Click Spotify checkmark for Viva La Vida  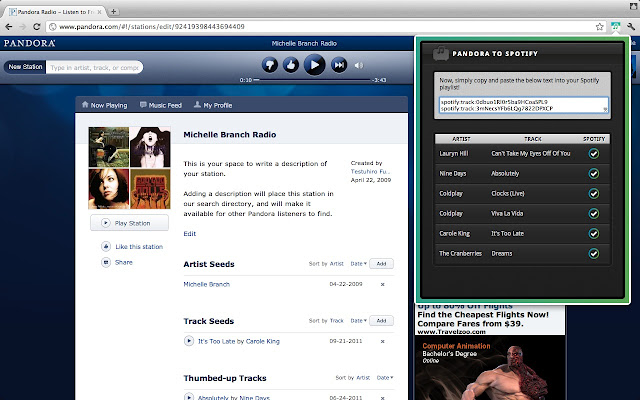coord(593,213)
